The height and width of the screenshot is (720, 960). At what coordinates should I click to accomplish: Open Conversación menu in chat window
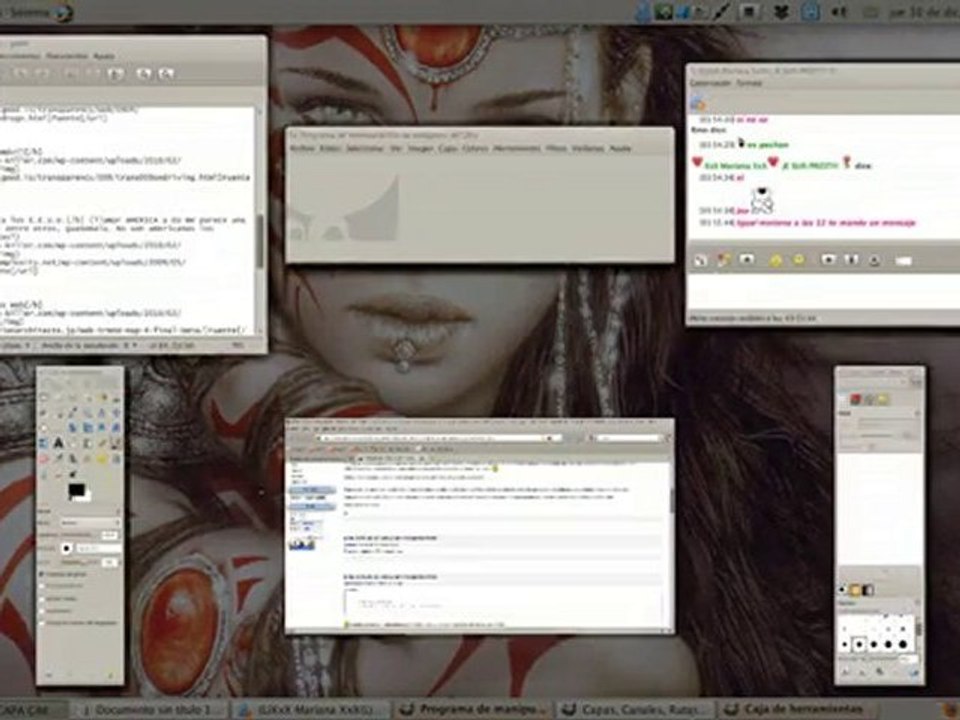tap(710, 83)
